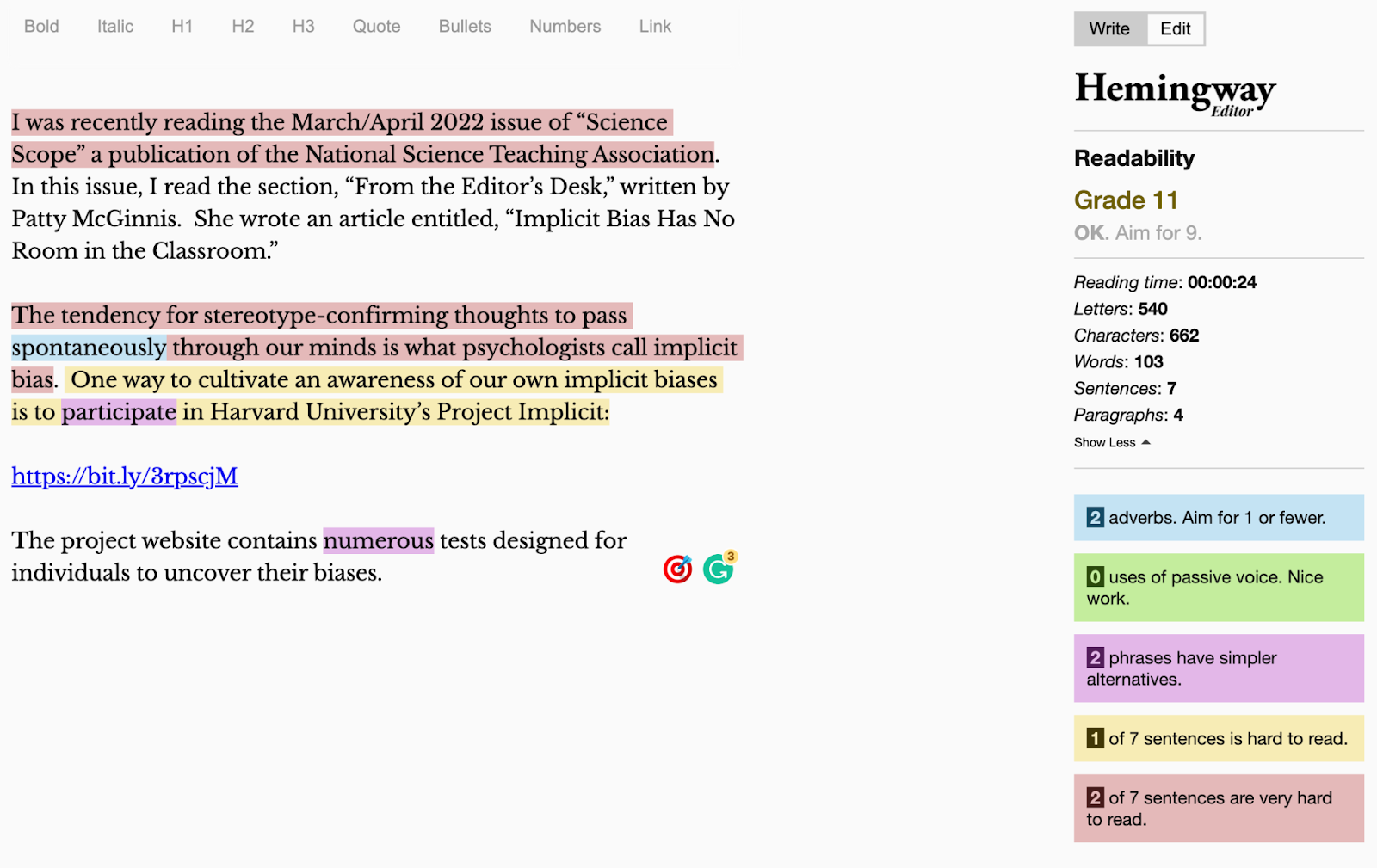
Task: Click the purple highlighted word "participate"
Action: [119, 412]
